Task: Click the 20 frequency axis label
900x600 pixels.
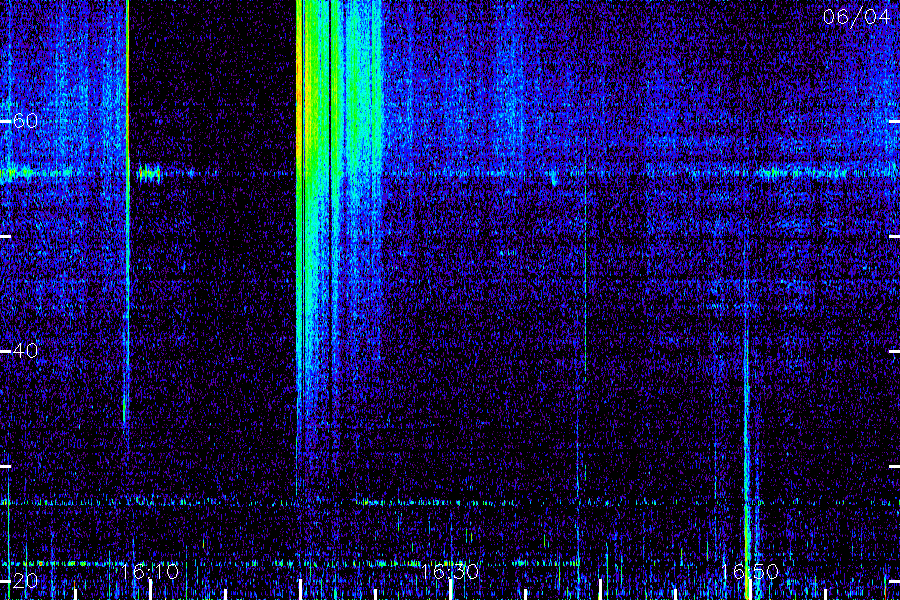Action: coord(25,580)
